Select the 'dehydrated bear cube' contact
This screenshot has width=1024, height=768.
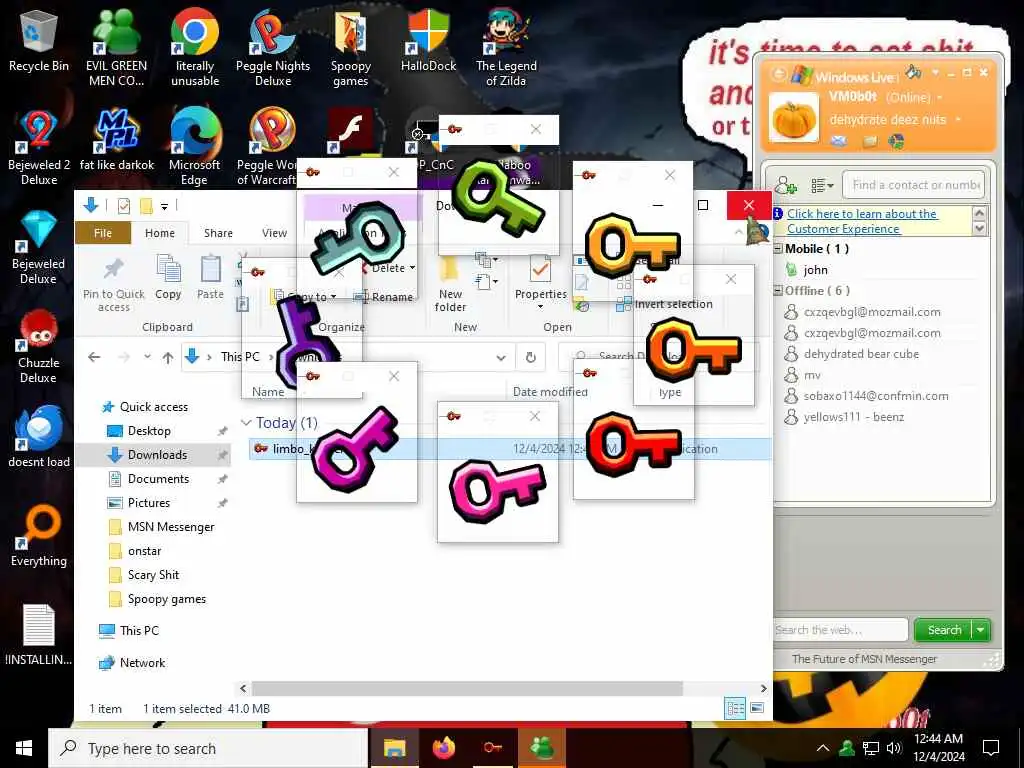click(x=861, y=354)
